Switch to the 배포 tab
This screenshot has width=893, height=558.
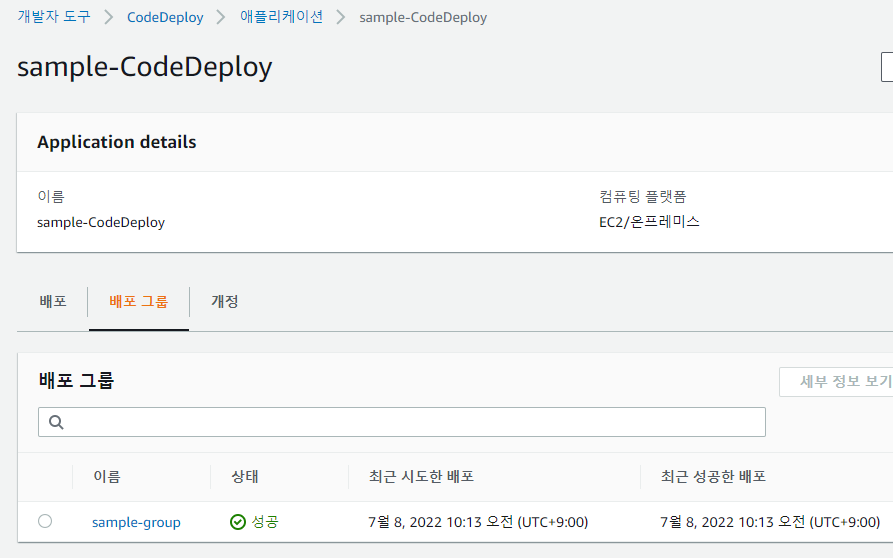53,301
